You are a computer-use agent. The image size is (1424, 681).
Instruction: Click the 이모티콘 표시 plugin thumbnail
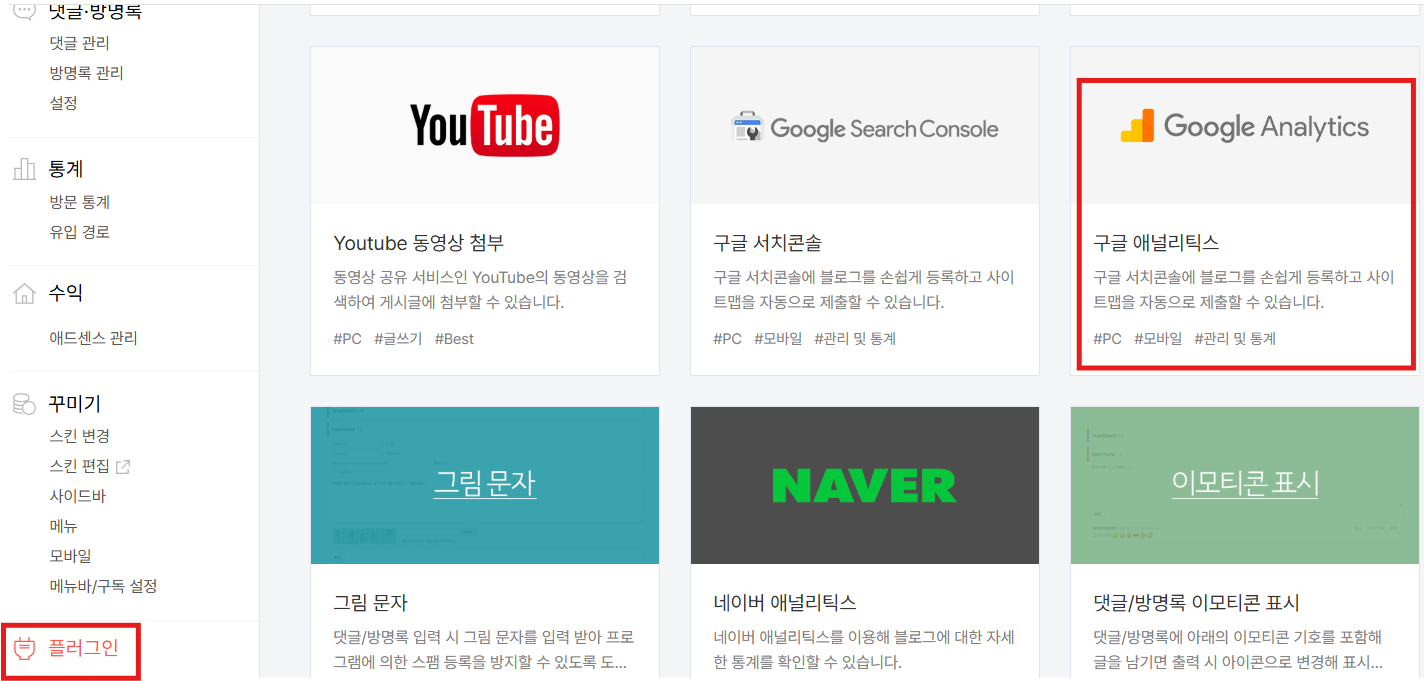[1244, 485]
